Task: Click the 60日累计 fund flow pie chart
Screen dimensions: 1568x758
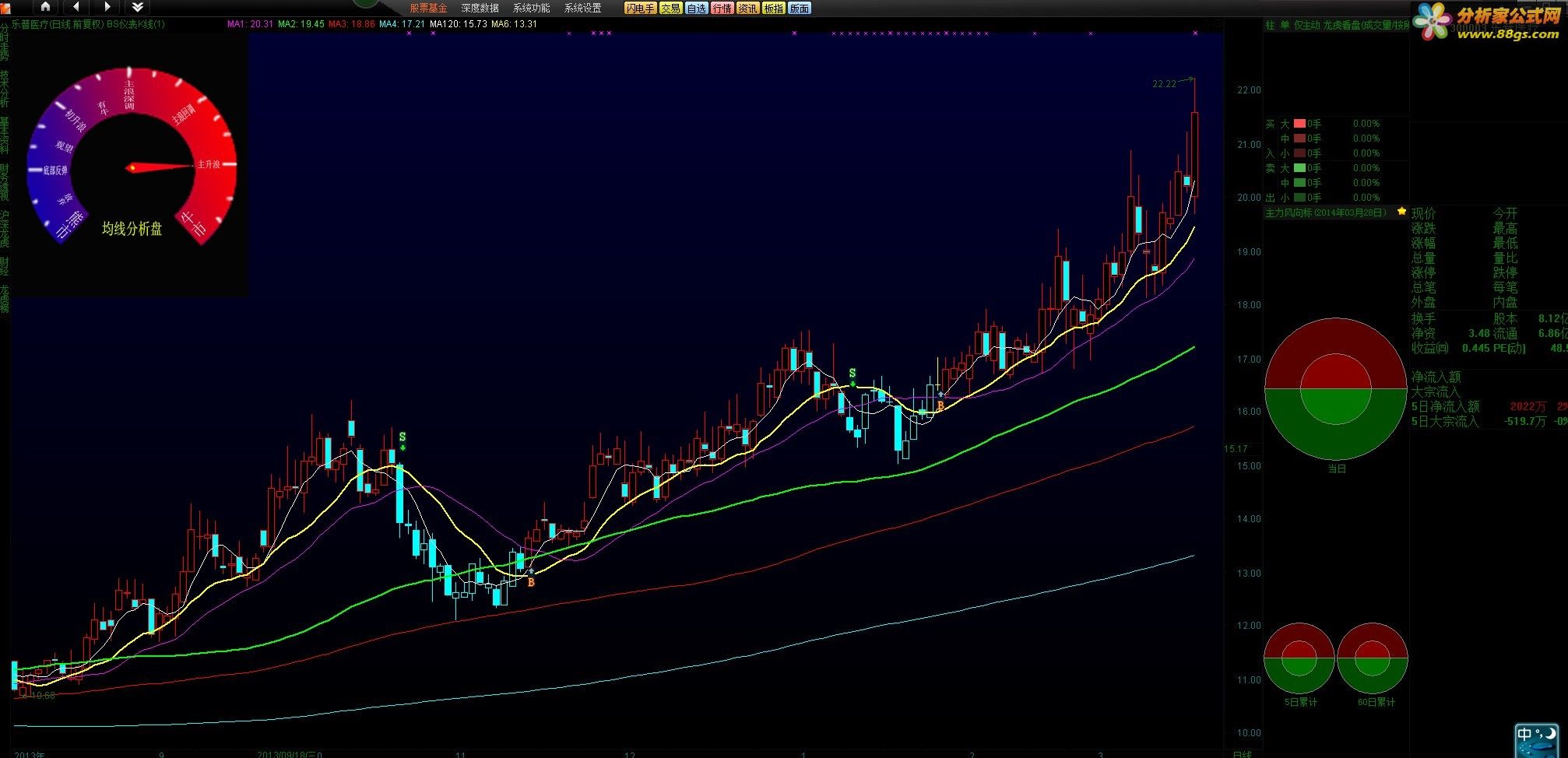Action: coord(1373,658)
